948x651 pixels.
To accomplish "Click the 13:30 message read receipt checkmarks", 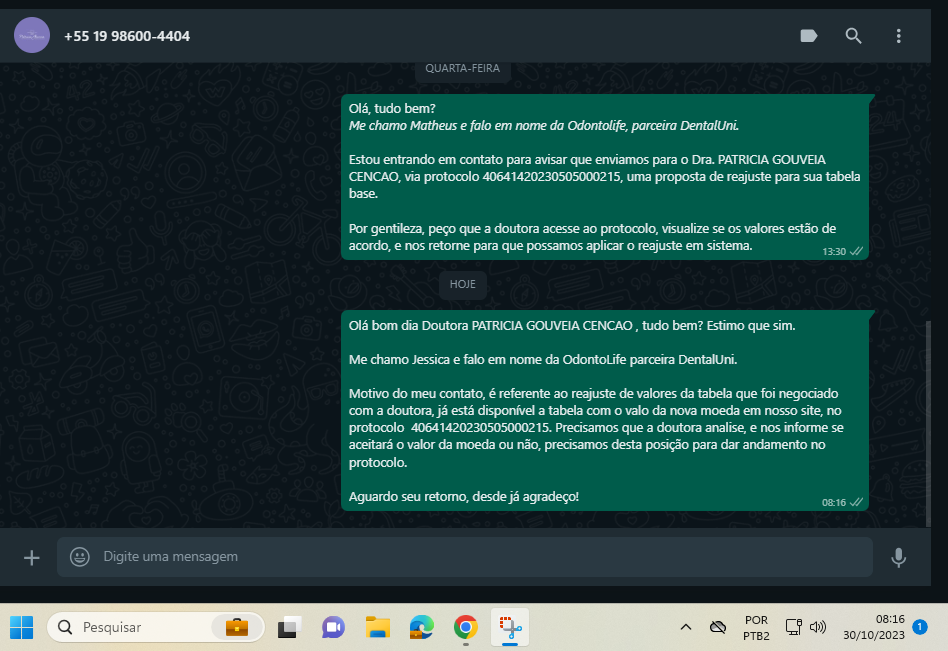I will point(856,251).
